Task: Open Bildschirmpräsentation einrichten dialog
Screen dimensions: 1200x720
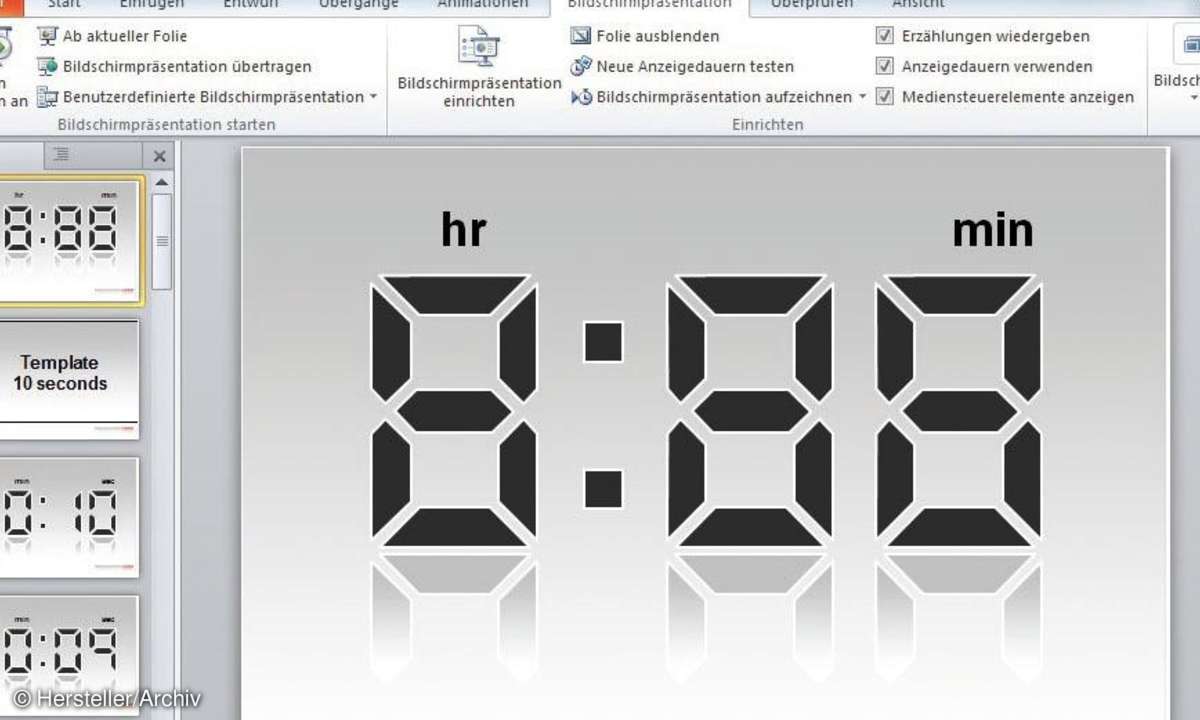Action: coord(479,68)
